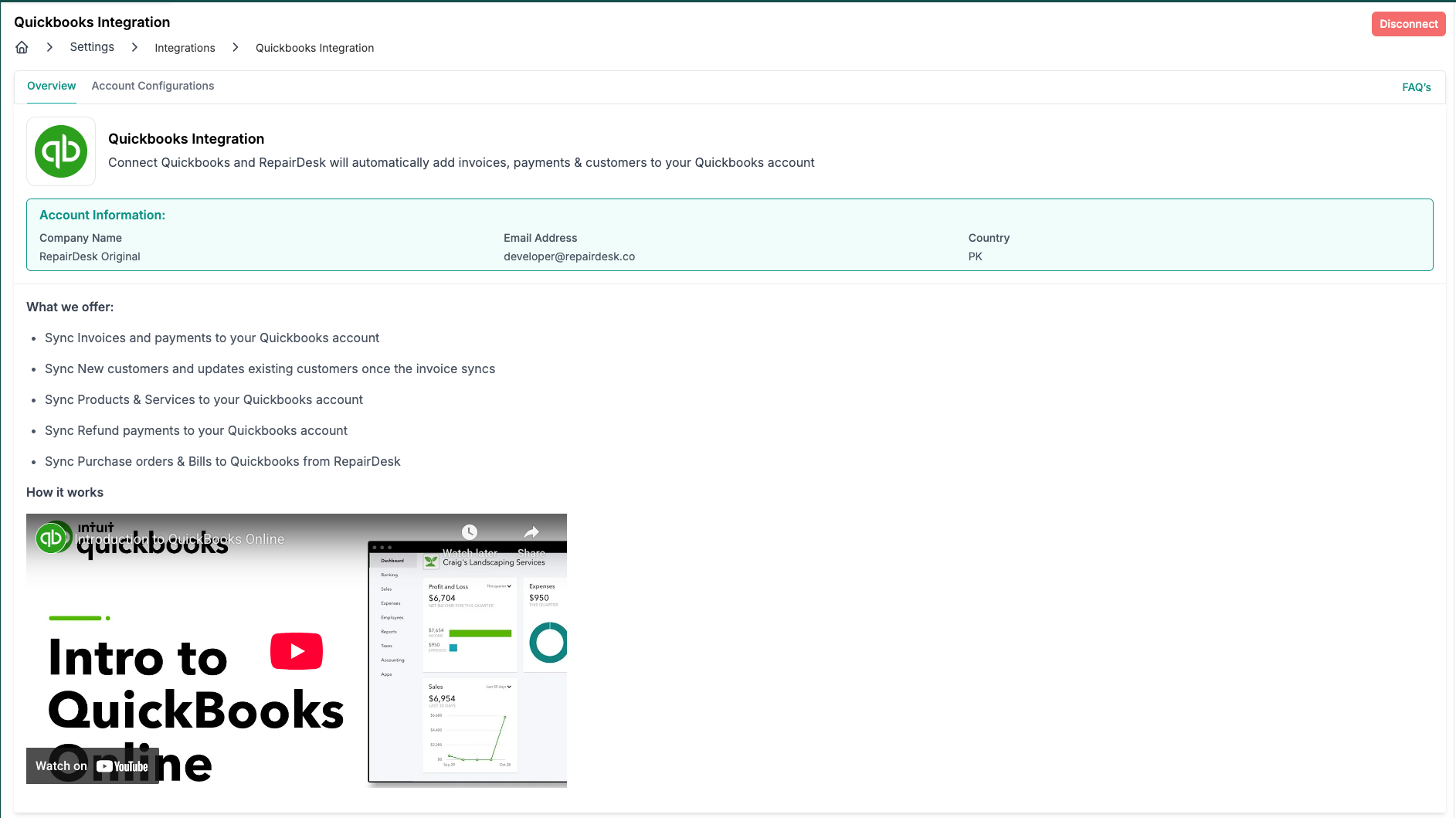Click the green QuickBooks logo beside integration title
Image resolution: width=1456 pixels, height=818 pixels.
tap(61, 151)
